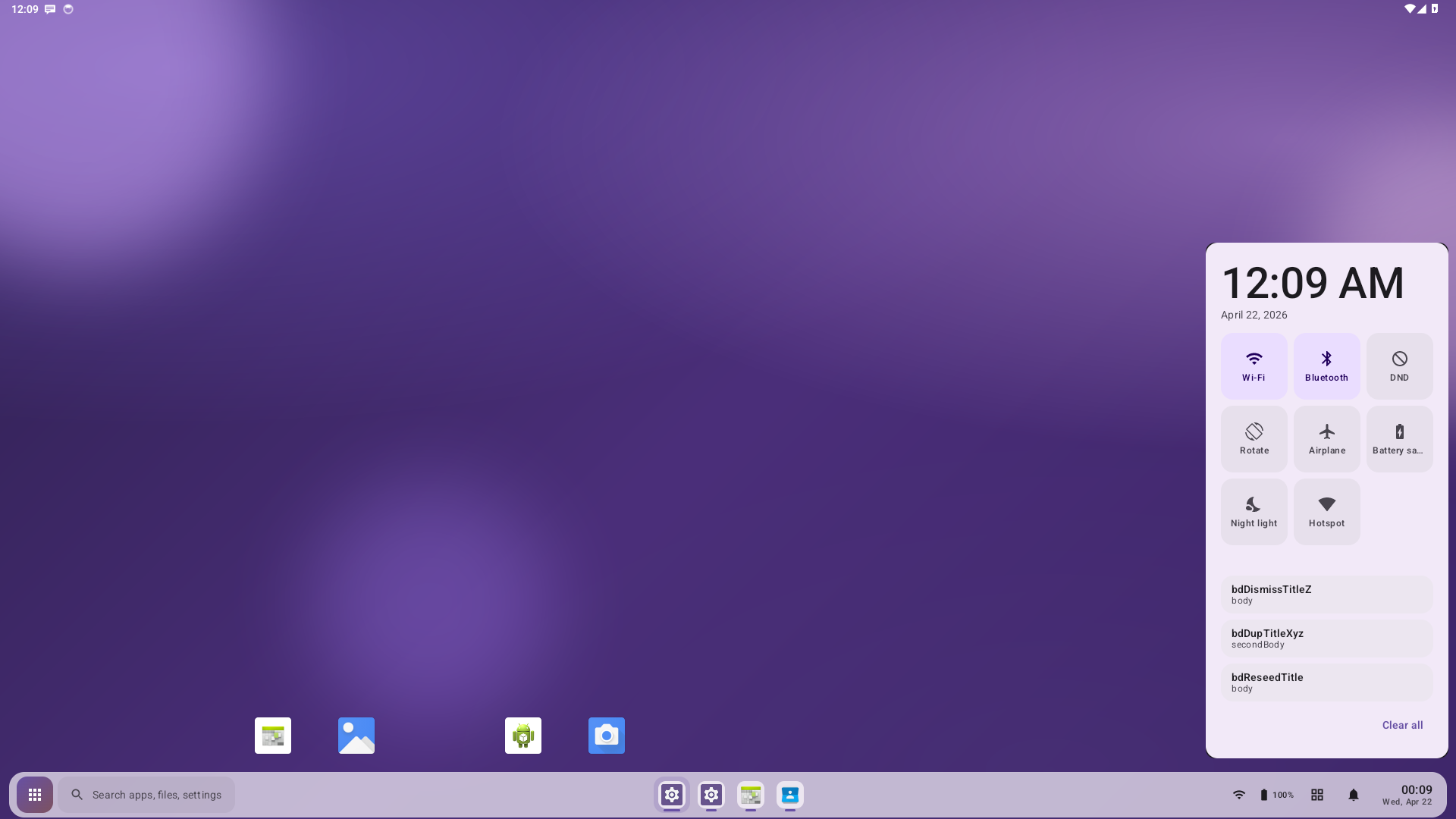Image resolution: width=1456 pixels, height=819 pixels.
Task: Turn on Airplane mode tile
Action: click(x=1326, y=439)
